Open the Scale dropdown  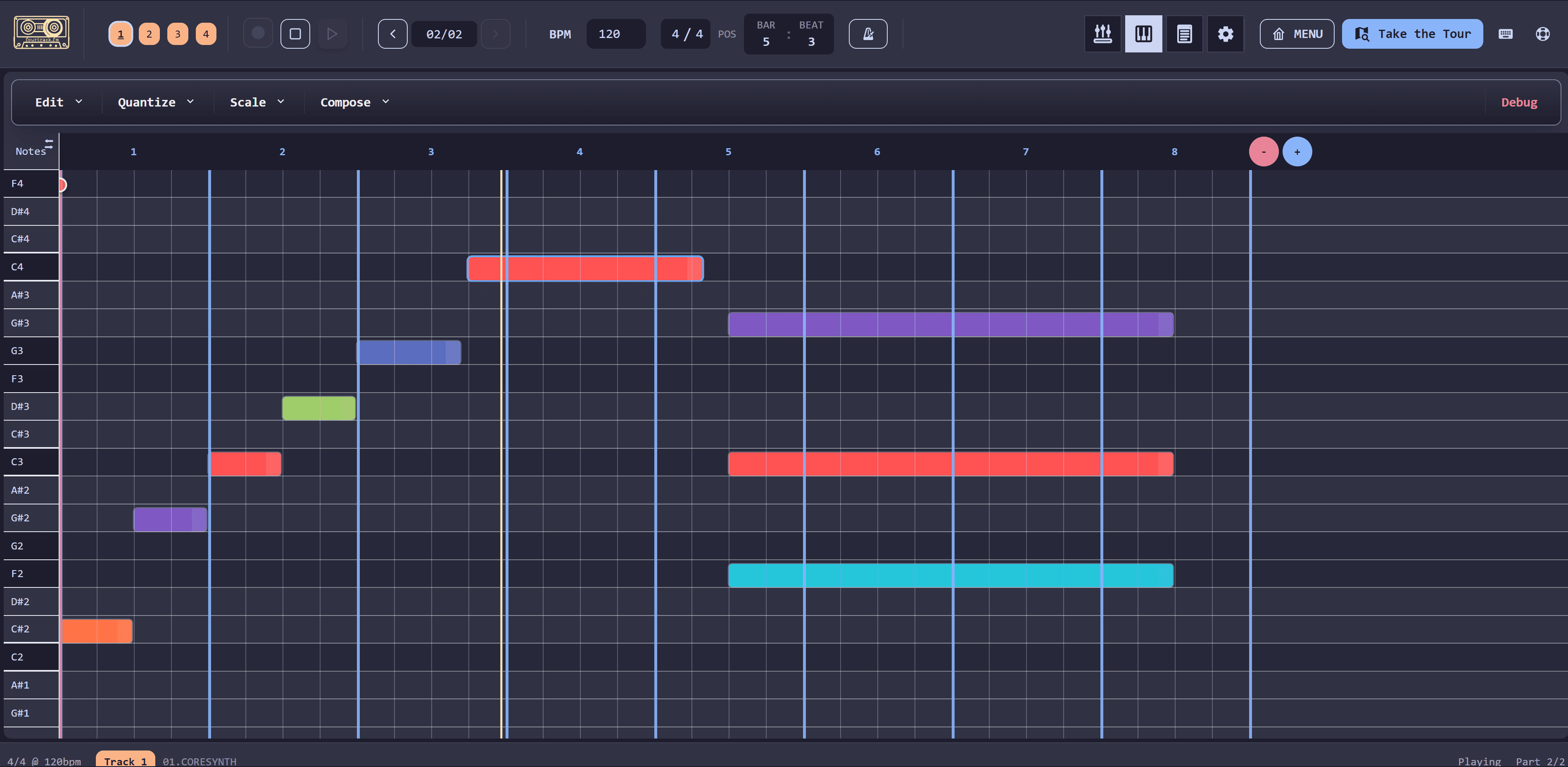(x=256, y=102)
